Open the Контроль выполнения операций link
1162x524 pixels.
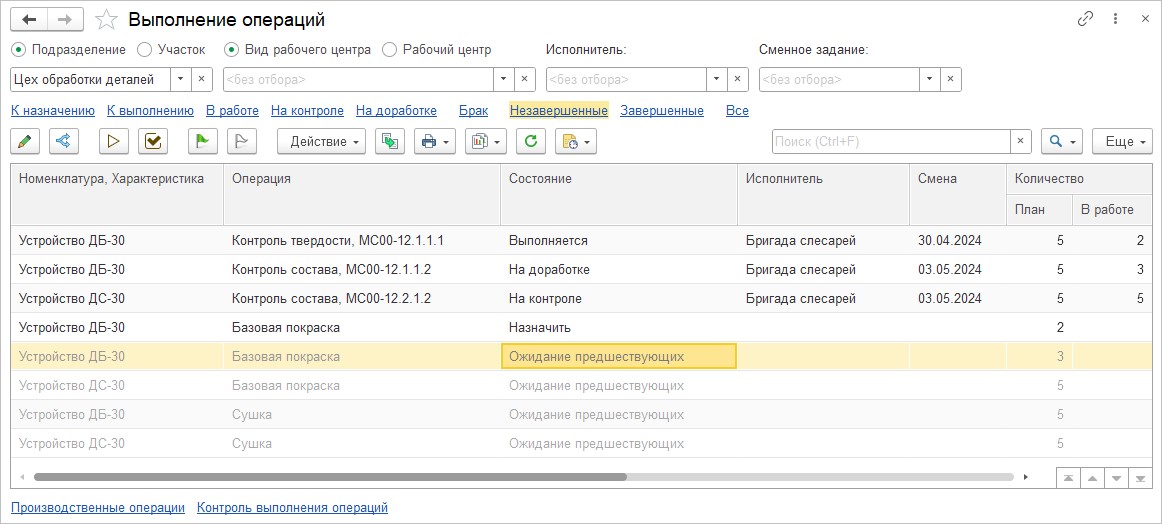click(x=292, y=508)
